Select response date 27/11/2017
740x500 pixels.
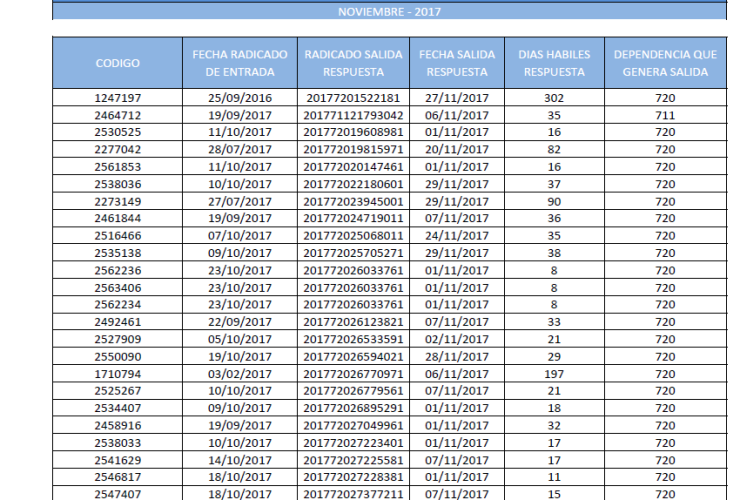point(457,98)
